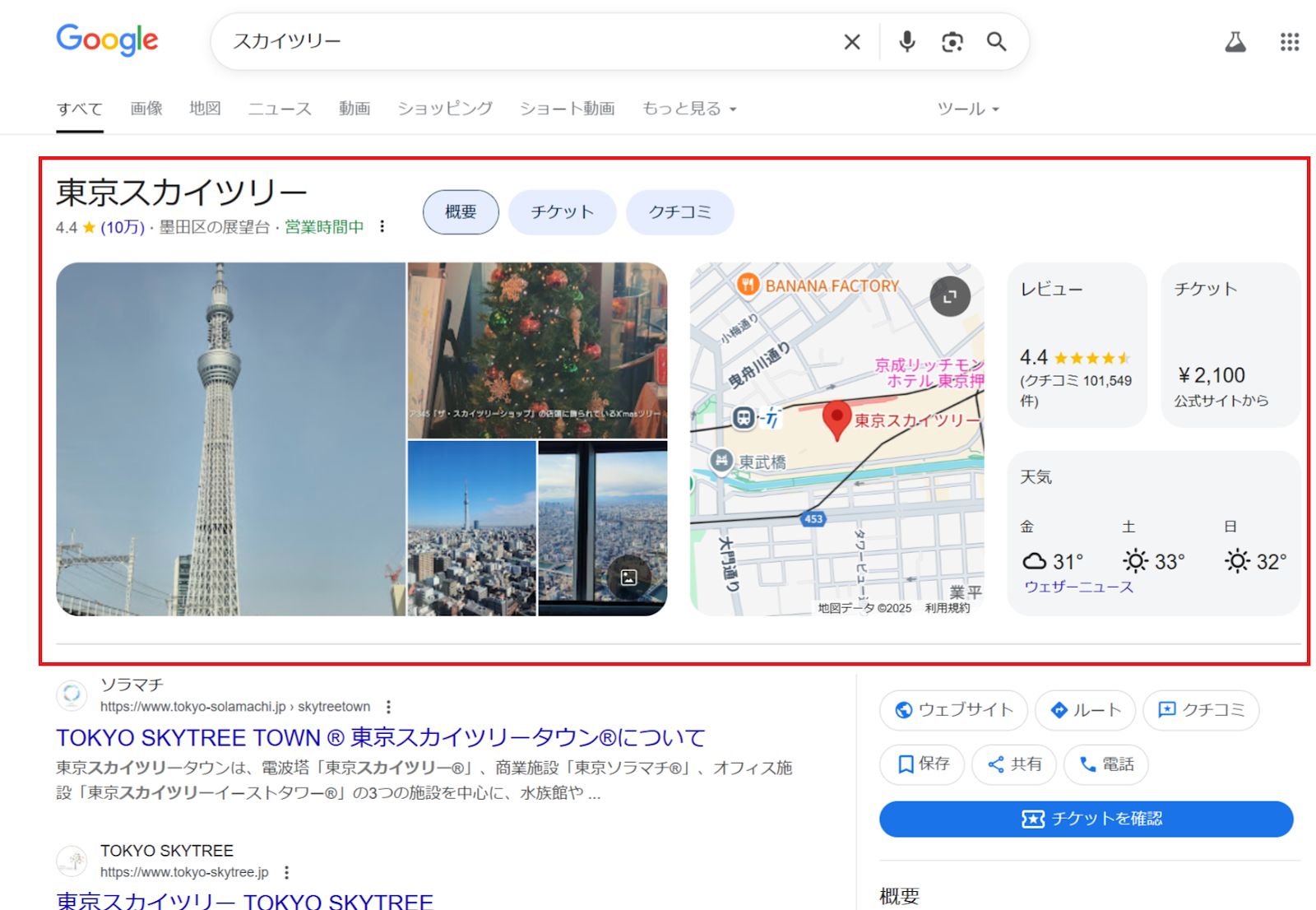Click the 墨田区の展望台 text
Viewport: 1316px width, 910px height.
[x=214, y=227]
